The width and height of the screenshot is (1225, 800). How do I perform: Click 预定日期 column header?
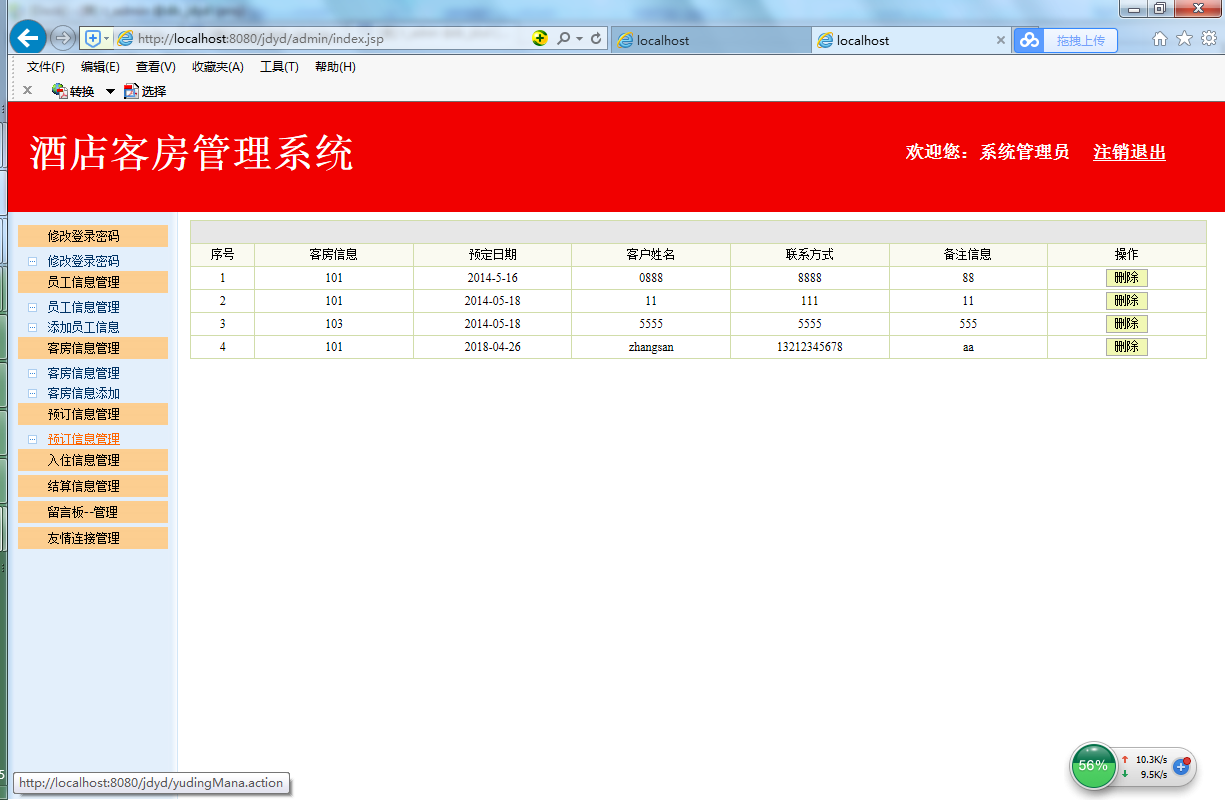493,255
